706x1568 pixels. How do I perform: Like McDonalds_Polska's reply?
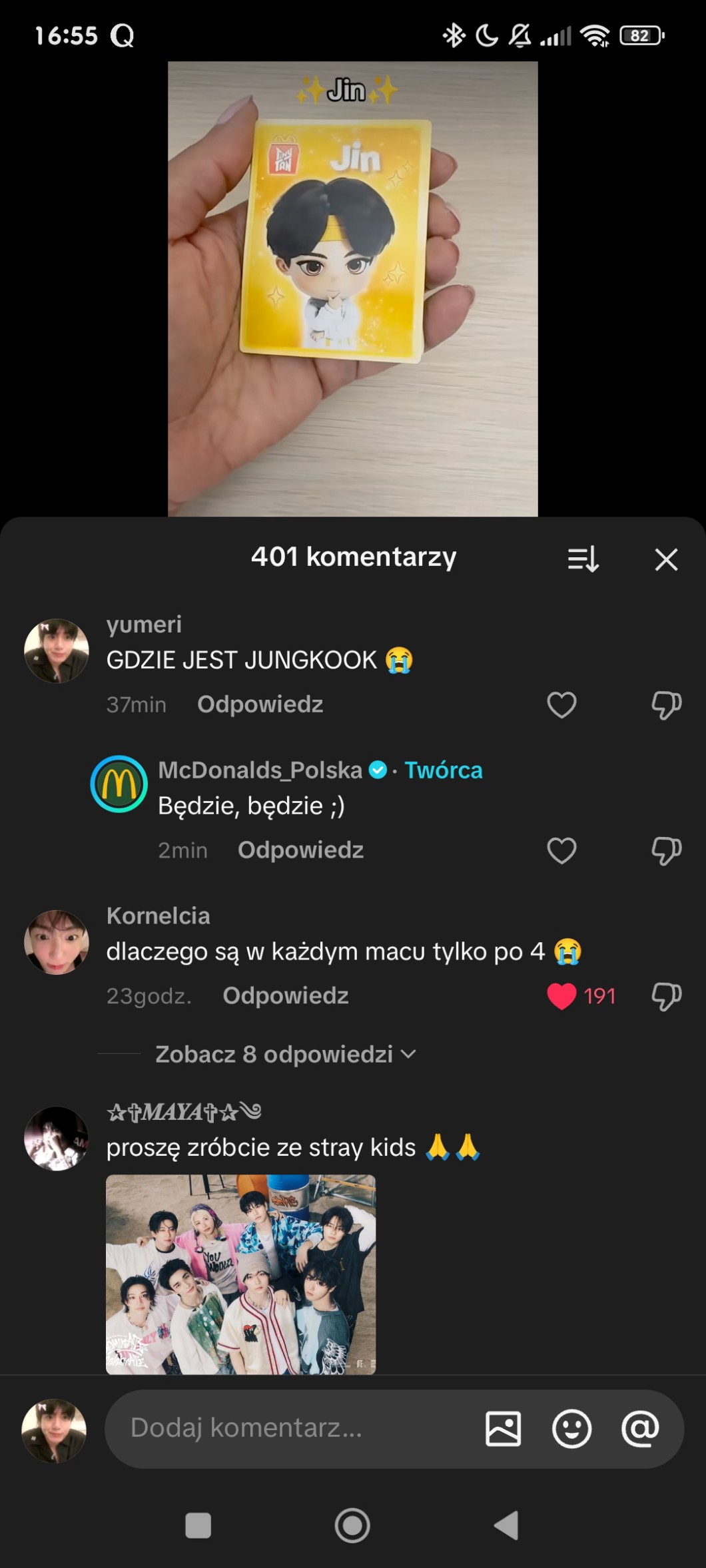(561, 851)
